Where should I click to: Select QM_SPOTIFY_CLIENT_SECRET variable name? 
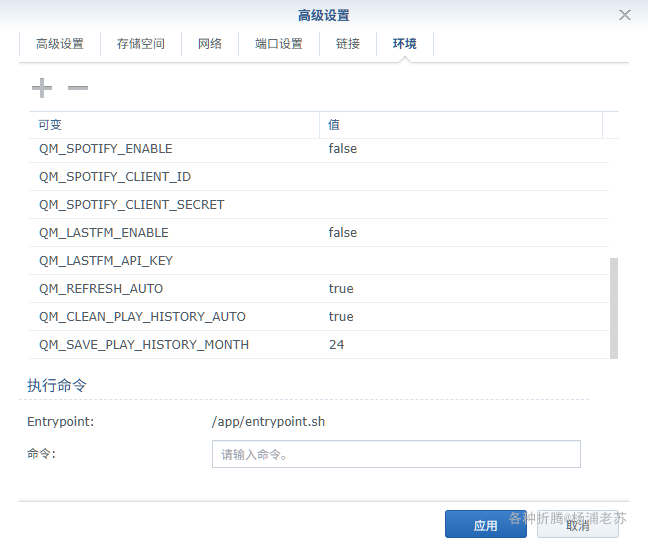(x=131, y=205)
